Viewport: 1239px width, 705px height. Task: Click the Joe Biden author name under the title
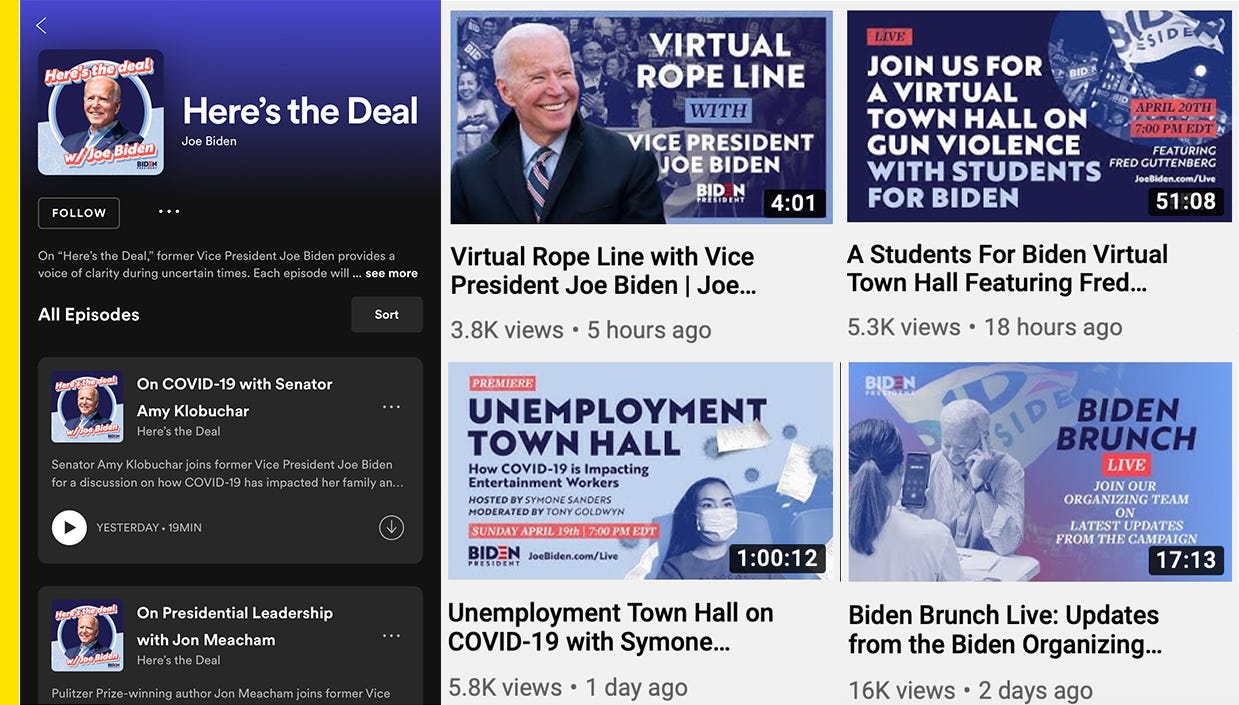(209, 141)
